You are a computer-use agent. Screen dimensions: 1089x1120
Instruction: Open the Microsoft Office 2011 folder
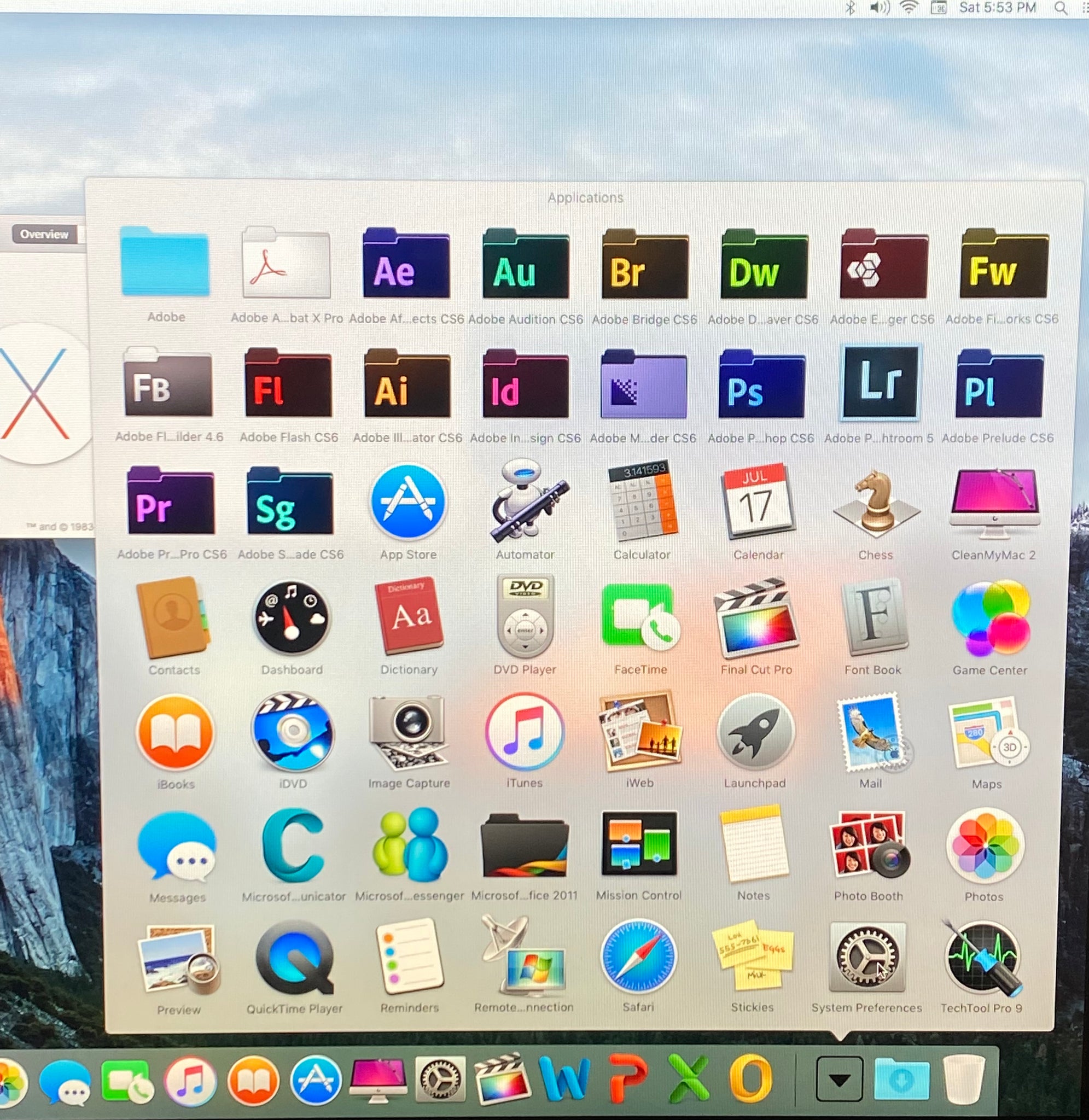click(x=525, y=846)
